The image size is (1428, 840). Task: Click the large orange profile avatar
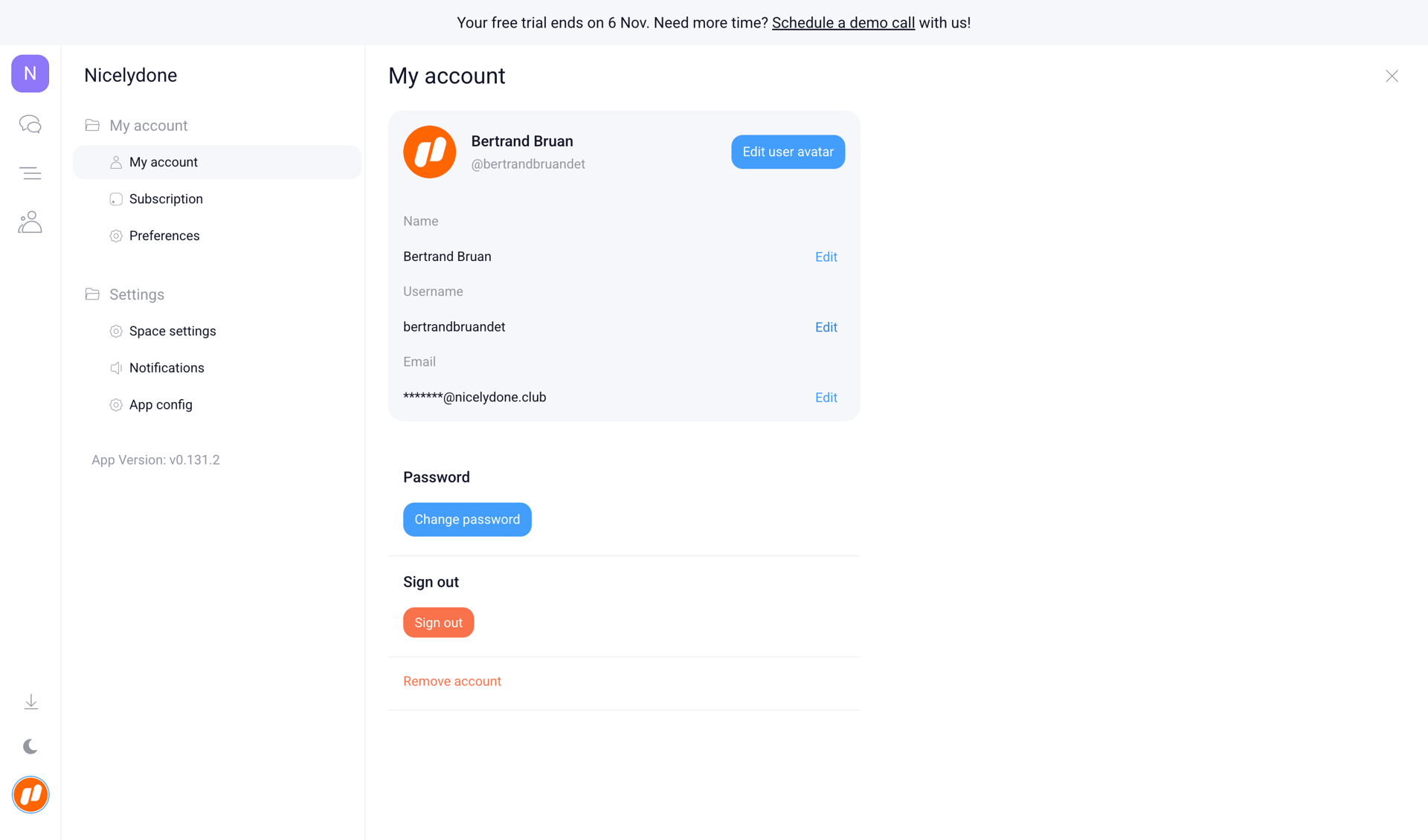pyautogui.click(x=429, y=152)
